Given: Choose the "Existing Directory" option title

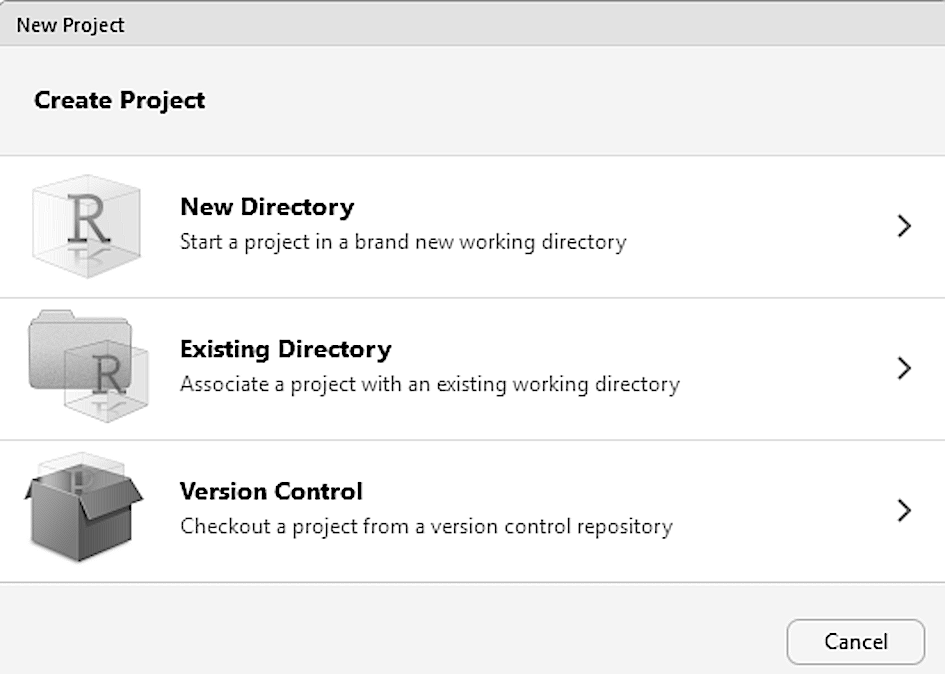Looking at the screenshot, I should pos(285,349).
